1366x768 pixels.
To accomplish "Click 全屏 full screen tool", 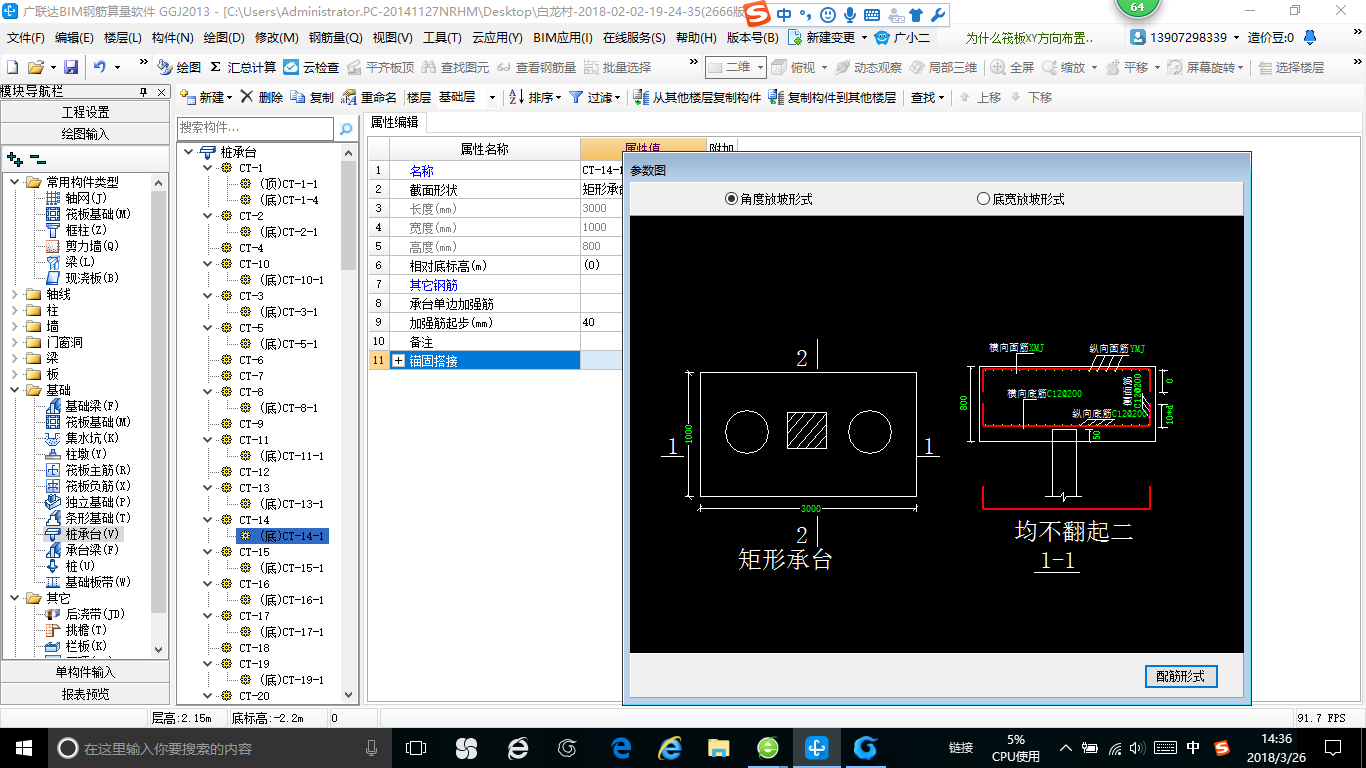I will pos(1013,67).
